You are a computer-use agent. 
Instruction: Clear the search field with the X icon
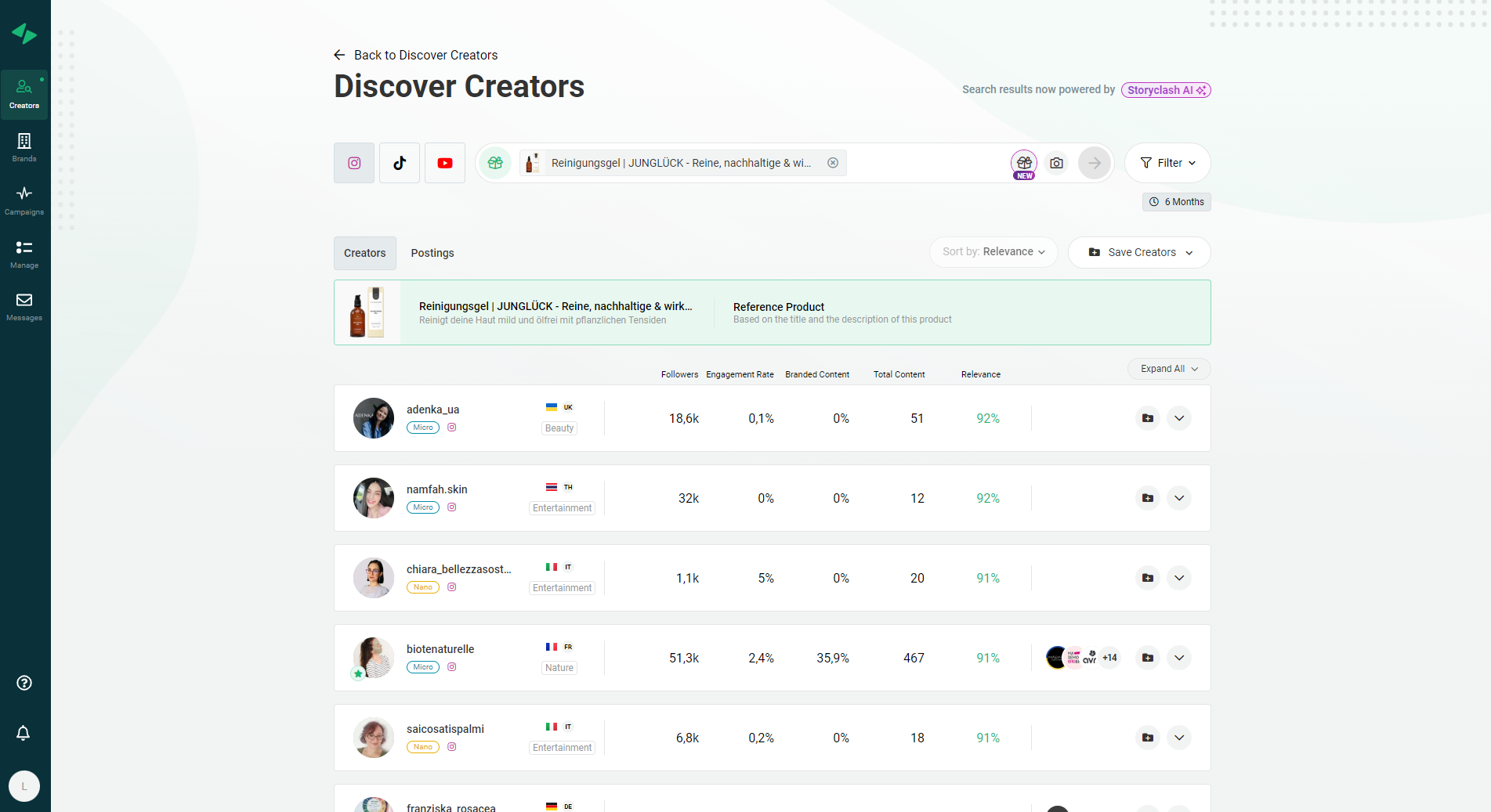832,162
